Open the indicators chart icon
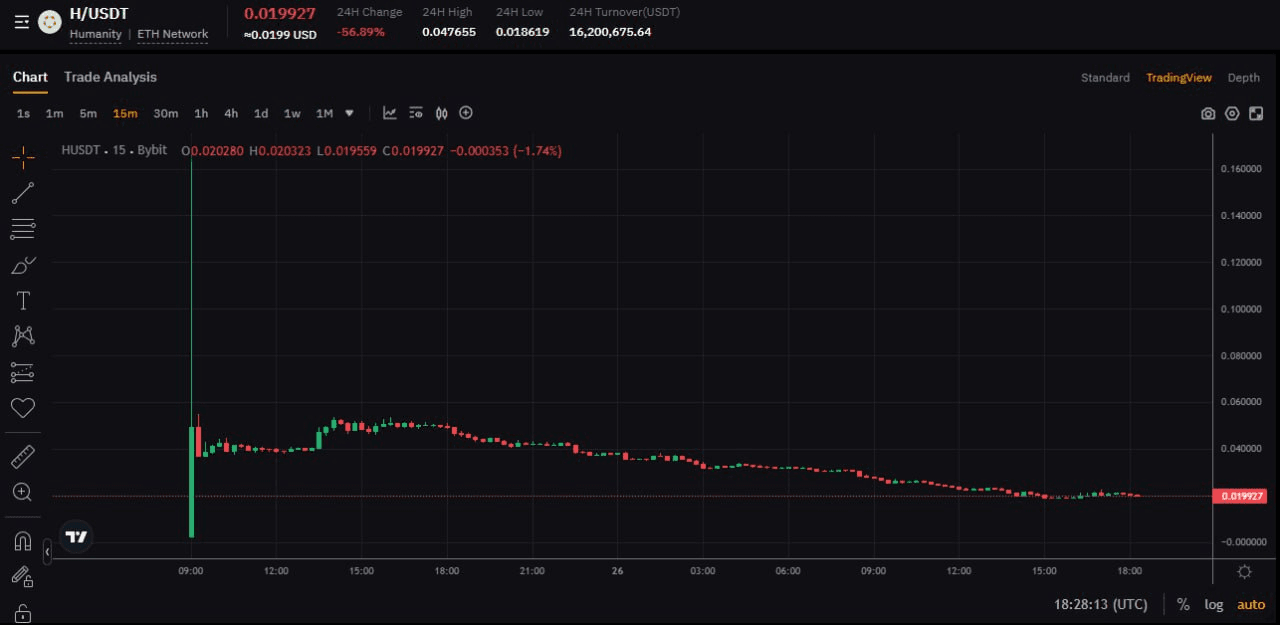This screenshot has height=625, width=1280. click(x=390, y=113)
